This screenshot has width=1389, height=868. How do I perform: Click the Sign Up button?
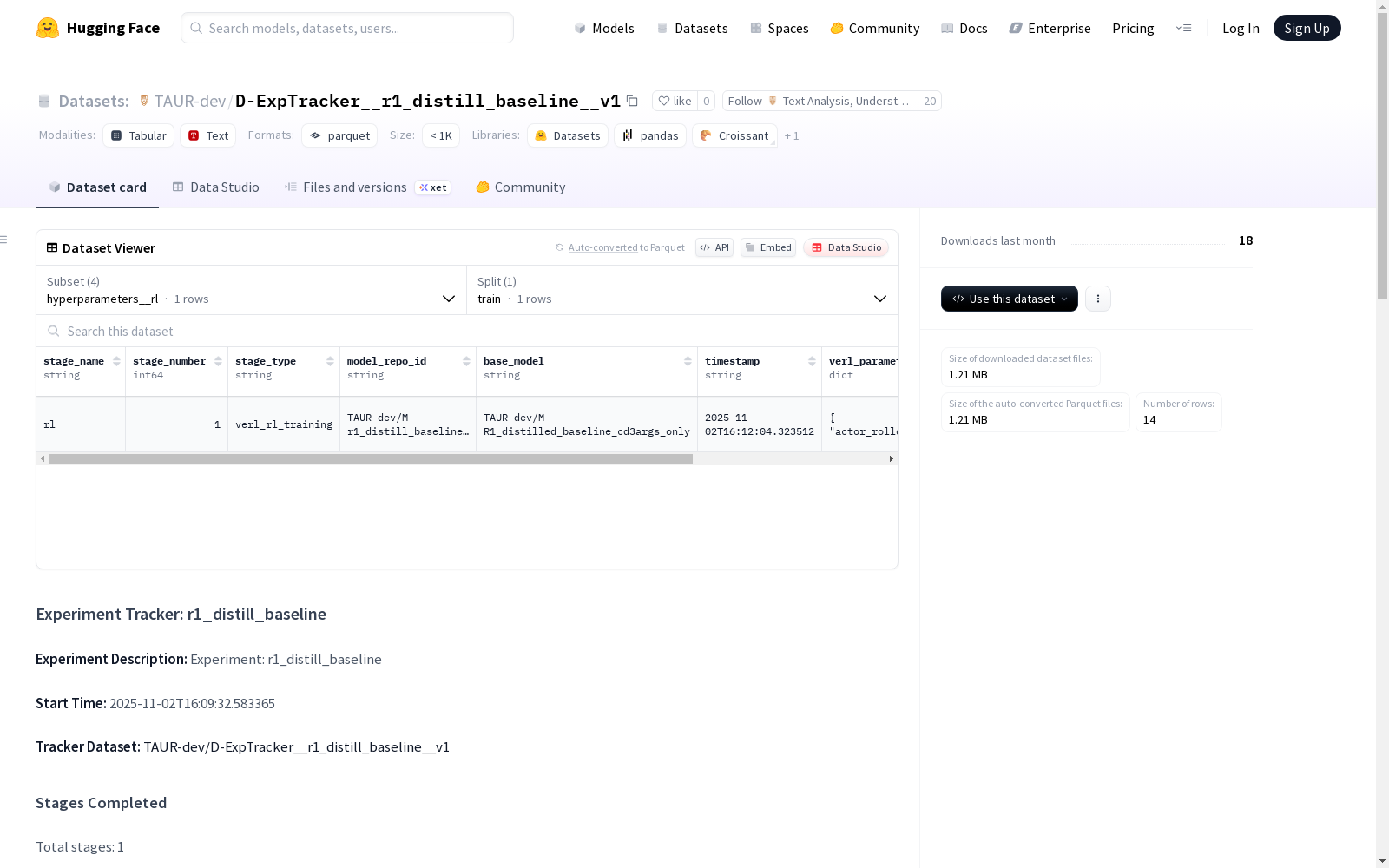[x=1307, y=28]
